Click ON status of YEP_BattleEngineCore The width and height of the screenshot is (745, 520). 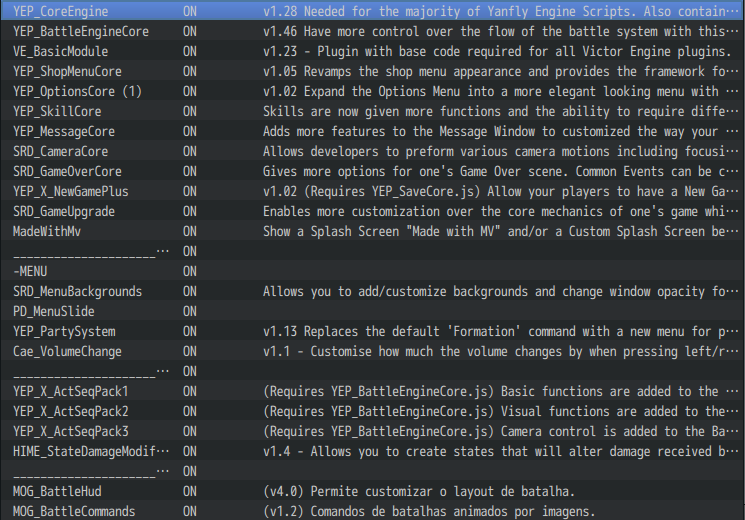(x=190, y=31)
